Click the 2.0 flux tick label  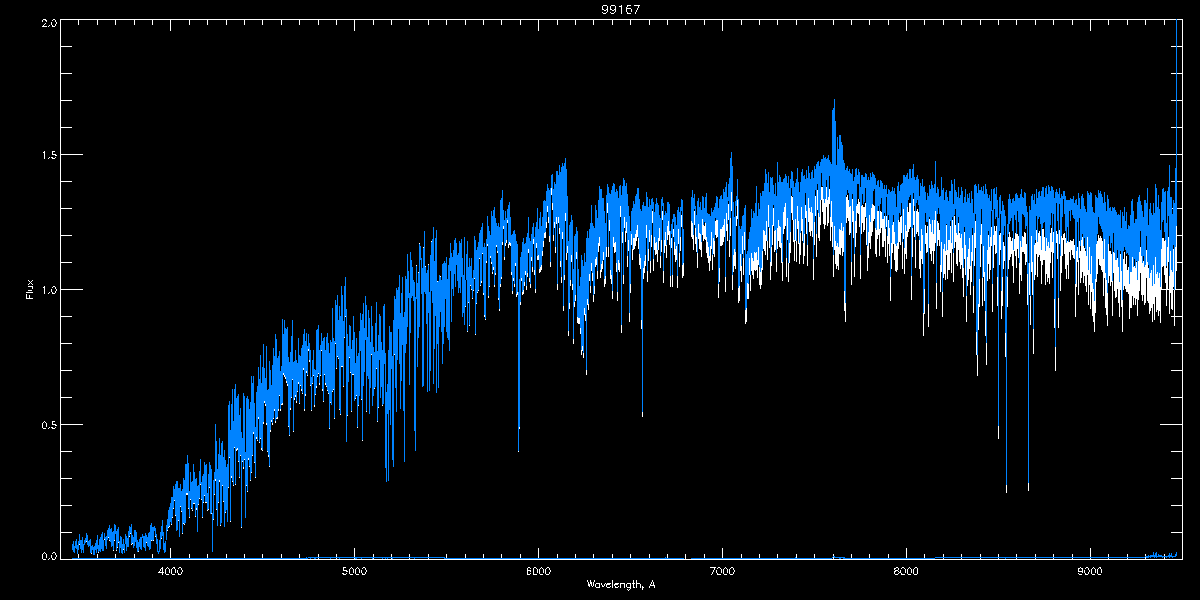coord(47,23)
